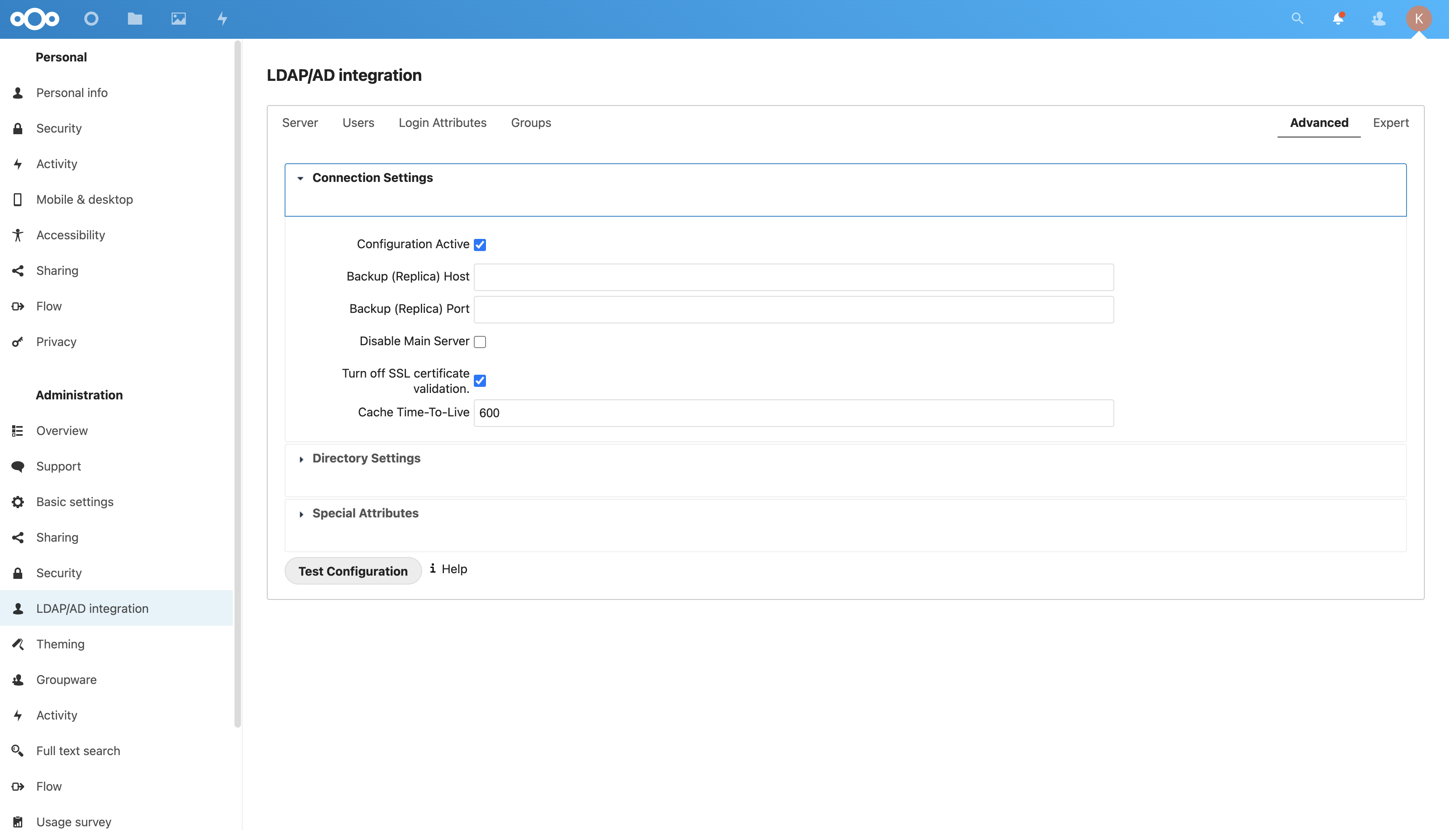Expand the Directory Settings section

[366, 458]
